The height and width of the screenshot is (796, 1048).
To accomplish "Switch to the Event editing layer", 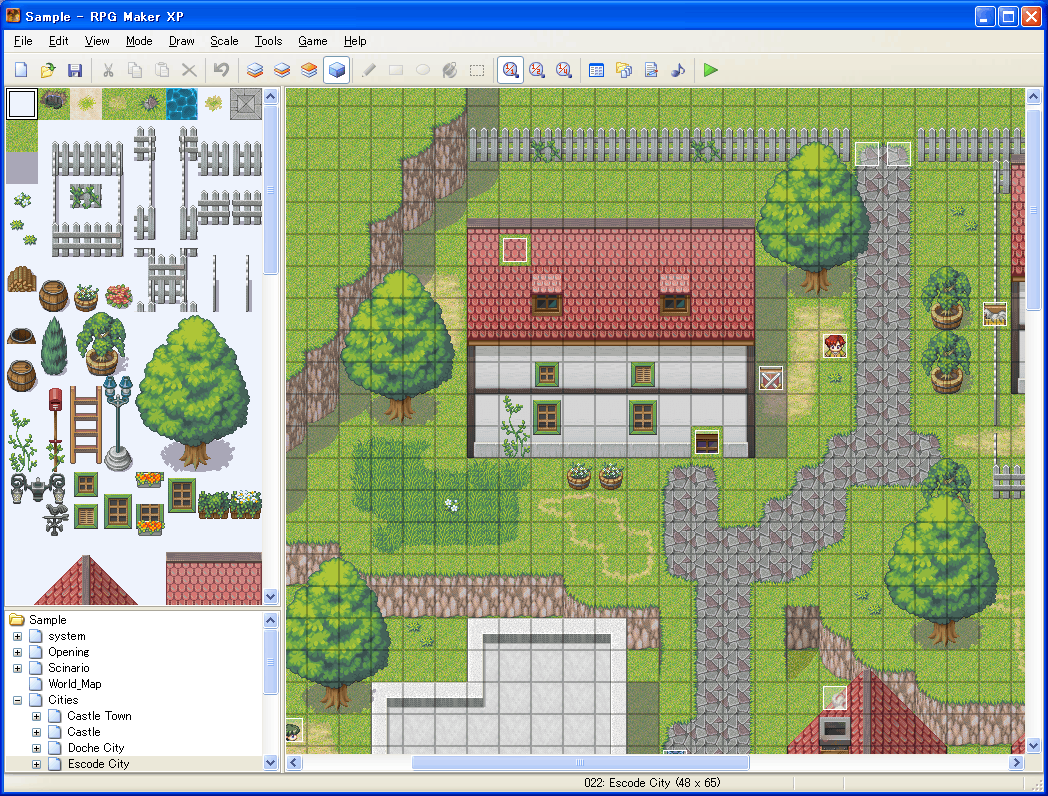I will coord(336,70).
